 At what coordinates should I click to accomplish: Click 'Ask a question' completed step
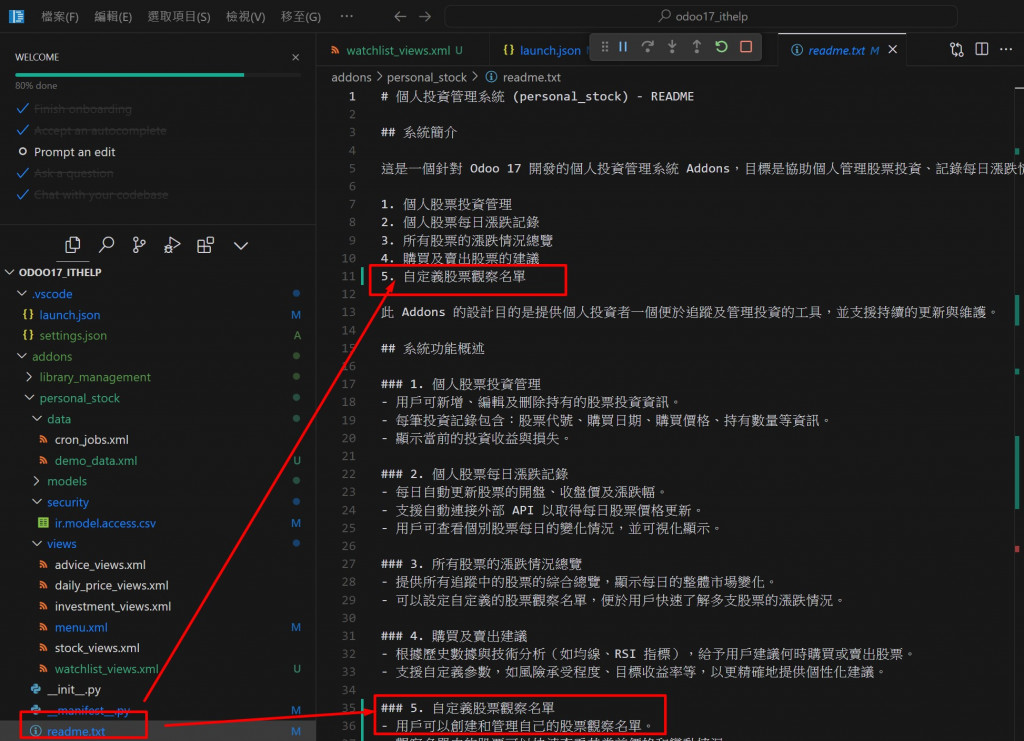click(x=73, y=174)
